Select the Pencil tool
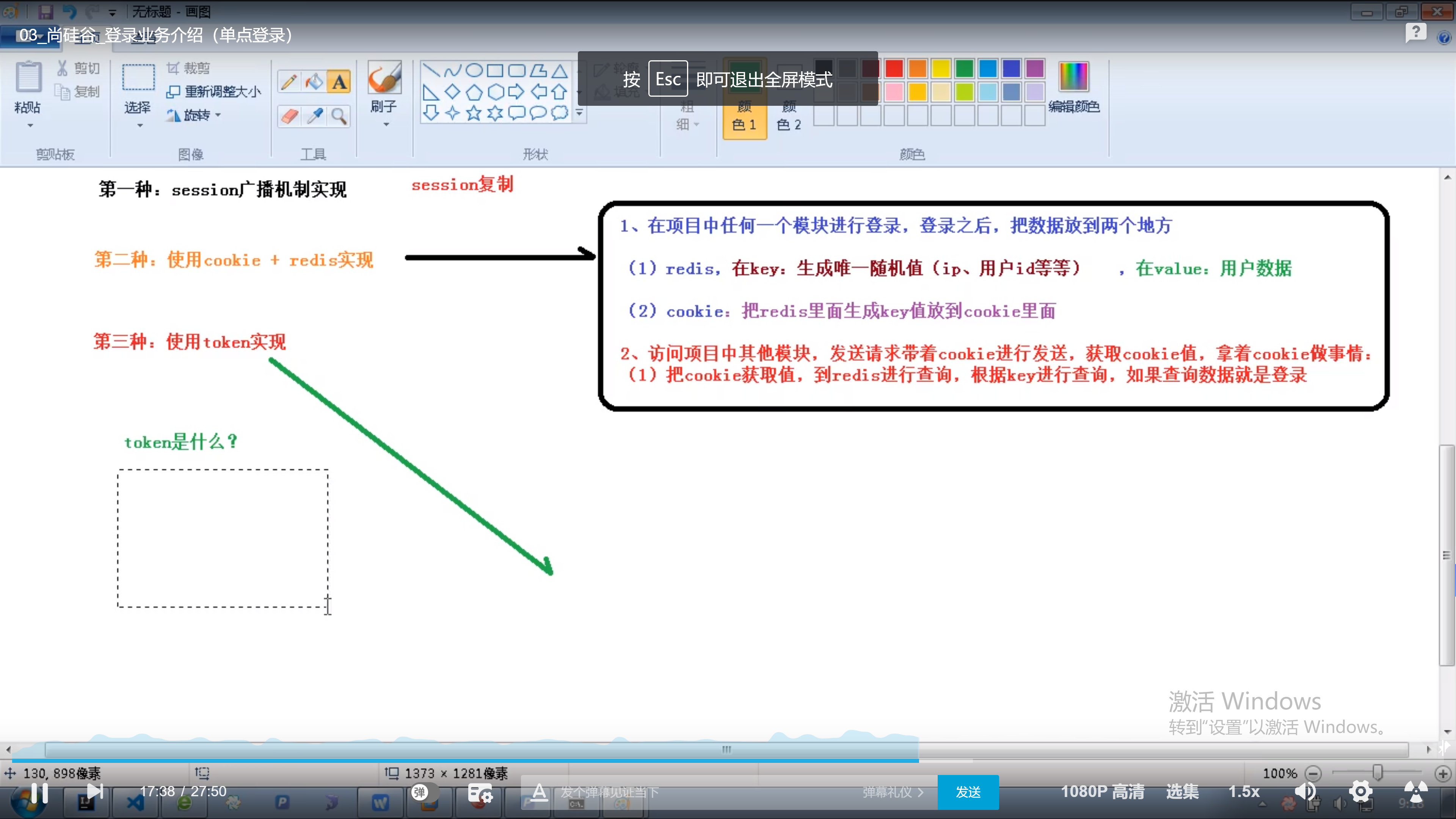This screenshot has height=819, width=1456. [289, 83]
